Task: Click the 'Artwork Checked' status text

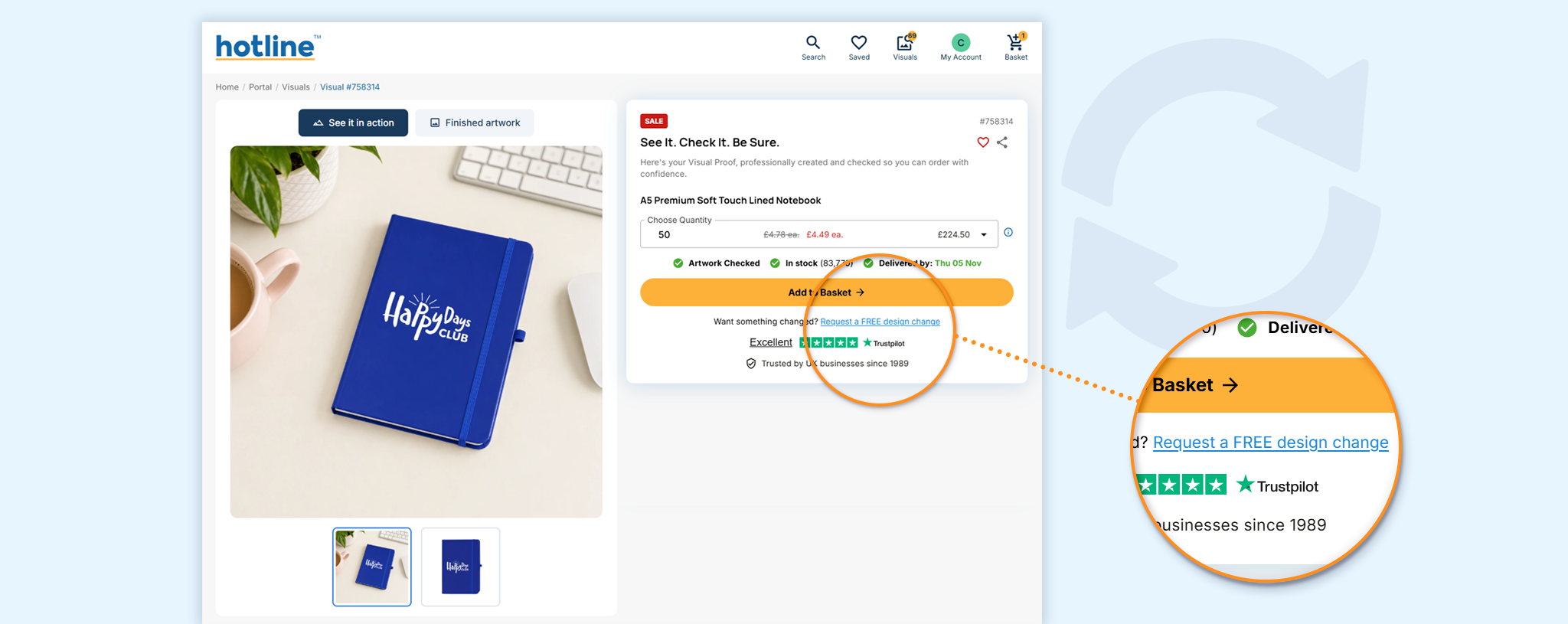Action: [724, 263]
